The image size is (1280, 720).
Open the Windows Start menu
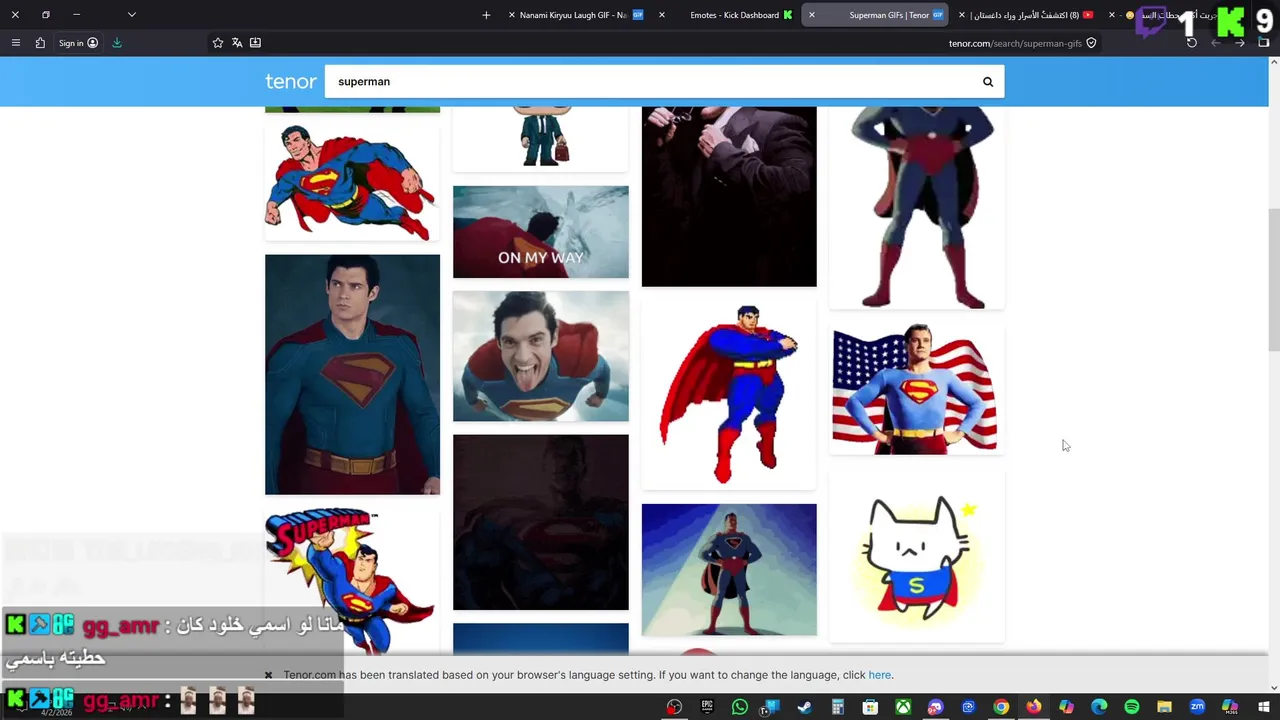[1262, 707]
